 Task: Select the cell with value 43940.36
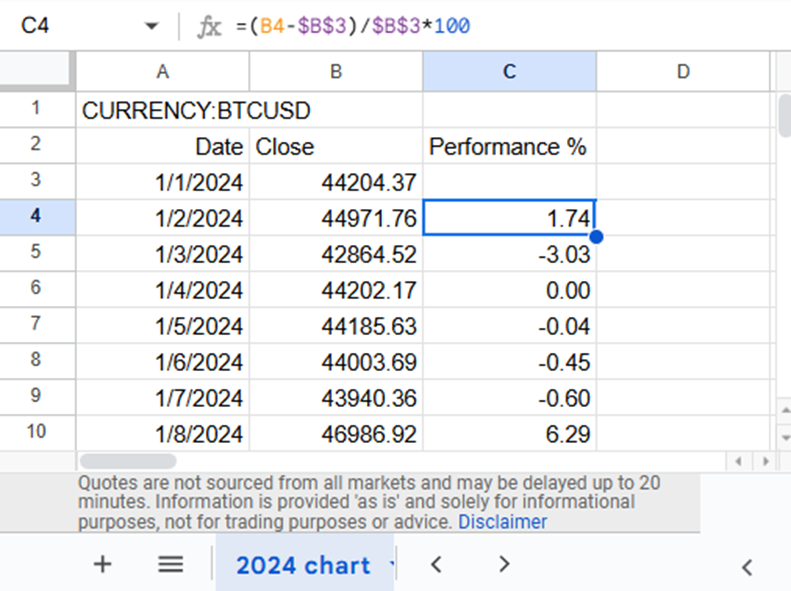click(x=336, y=398)
